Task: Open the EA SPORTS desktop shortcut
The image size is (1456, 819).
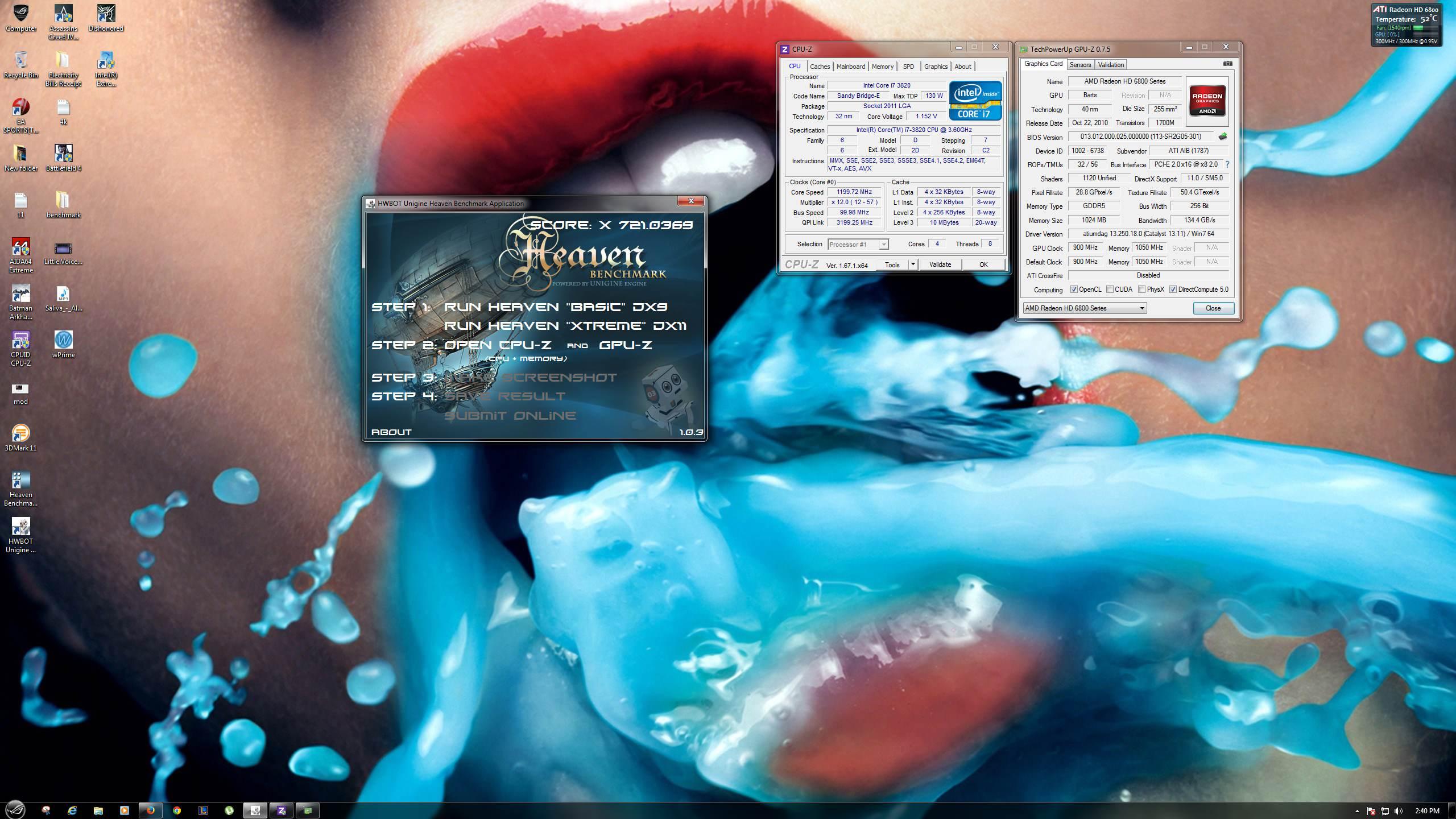Action: pyautogui.click(x=21, y=116)
